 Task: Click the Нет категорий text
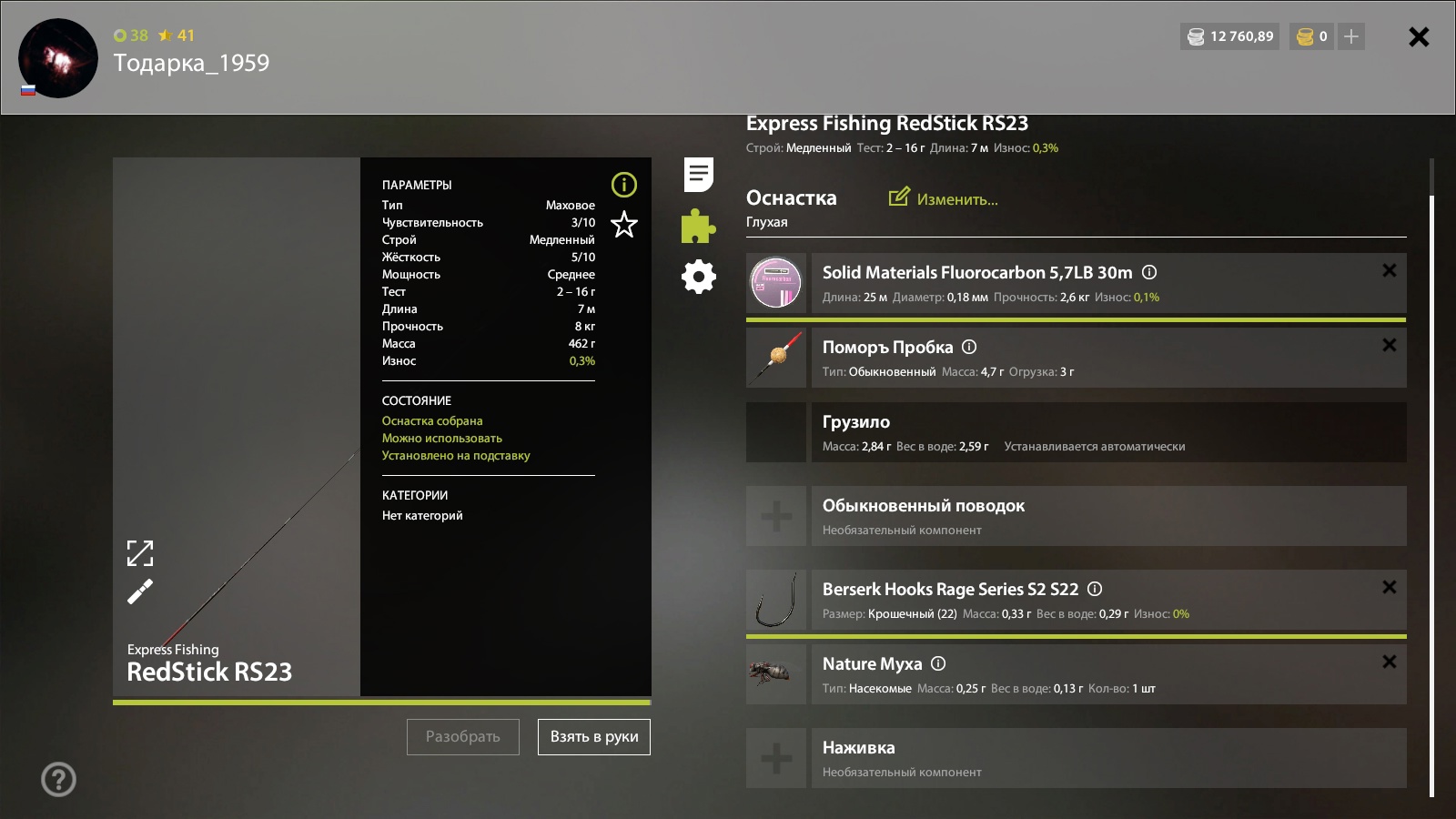click(422, 516)
